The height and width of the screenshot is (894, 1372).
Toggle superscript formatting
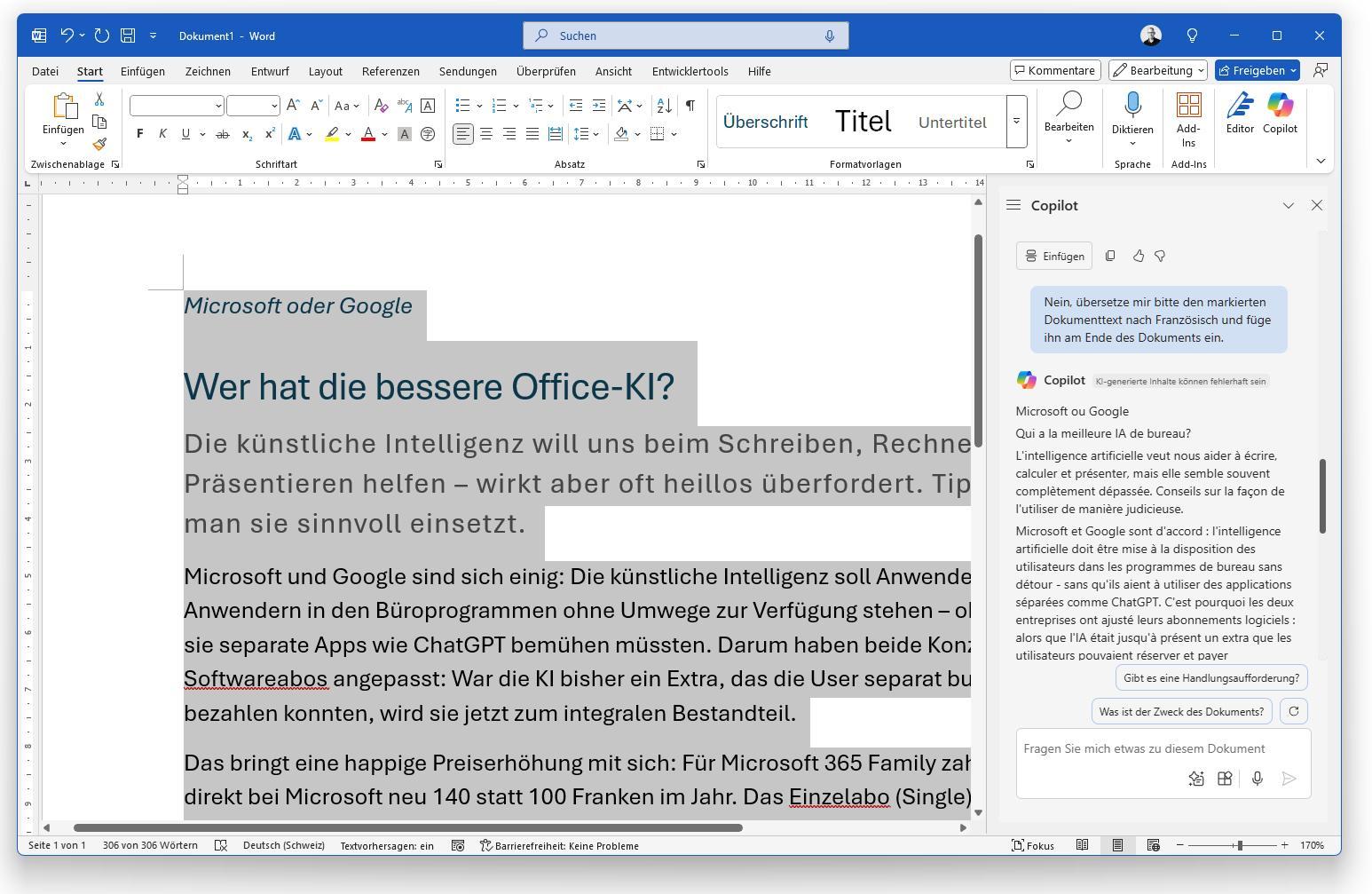270,134
